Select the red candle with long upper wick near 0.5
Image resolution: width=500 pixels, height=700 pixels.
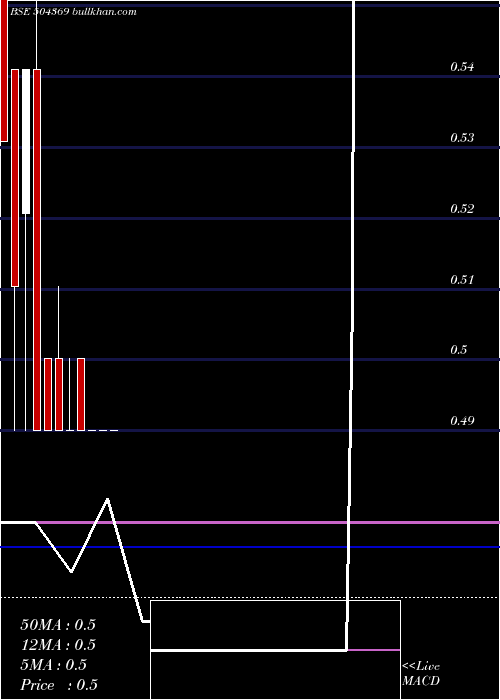pyautogui.click(x=58, y=394)
